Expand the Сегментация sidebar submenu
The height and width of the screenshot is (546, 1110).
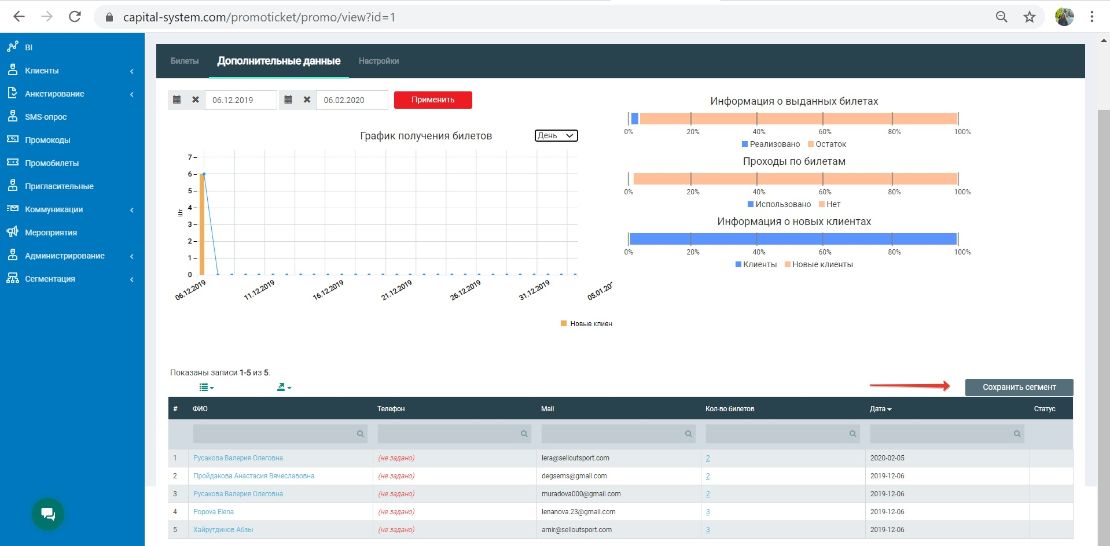pos(131,279)
